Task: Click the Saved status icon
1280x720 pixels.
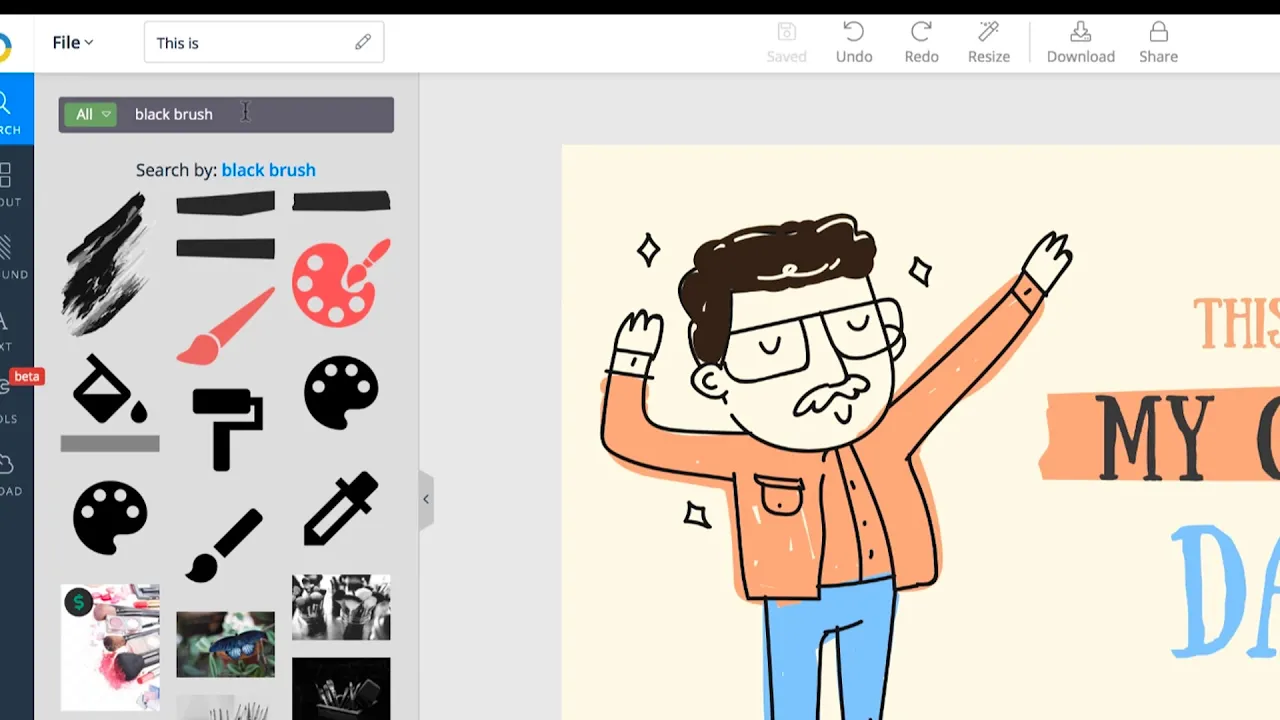Action: [786, 43]
